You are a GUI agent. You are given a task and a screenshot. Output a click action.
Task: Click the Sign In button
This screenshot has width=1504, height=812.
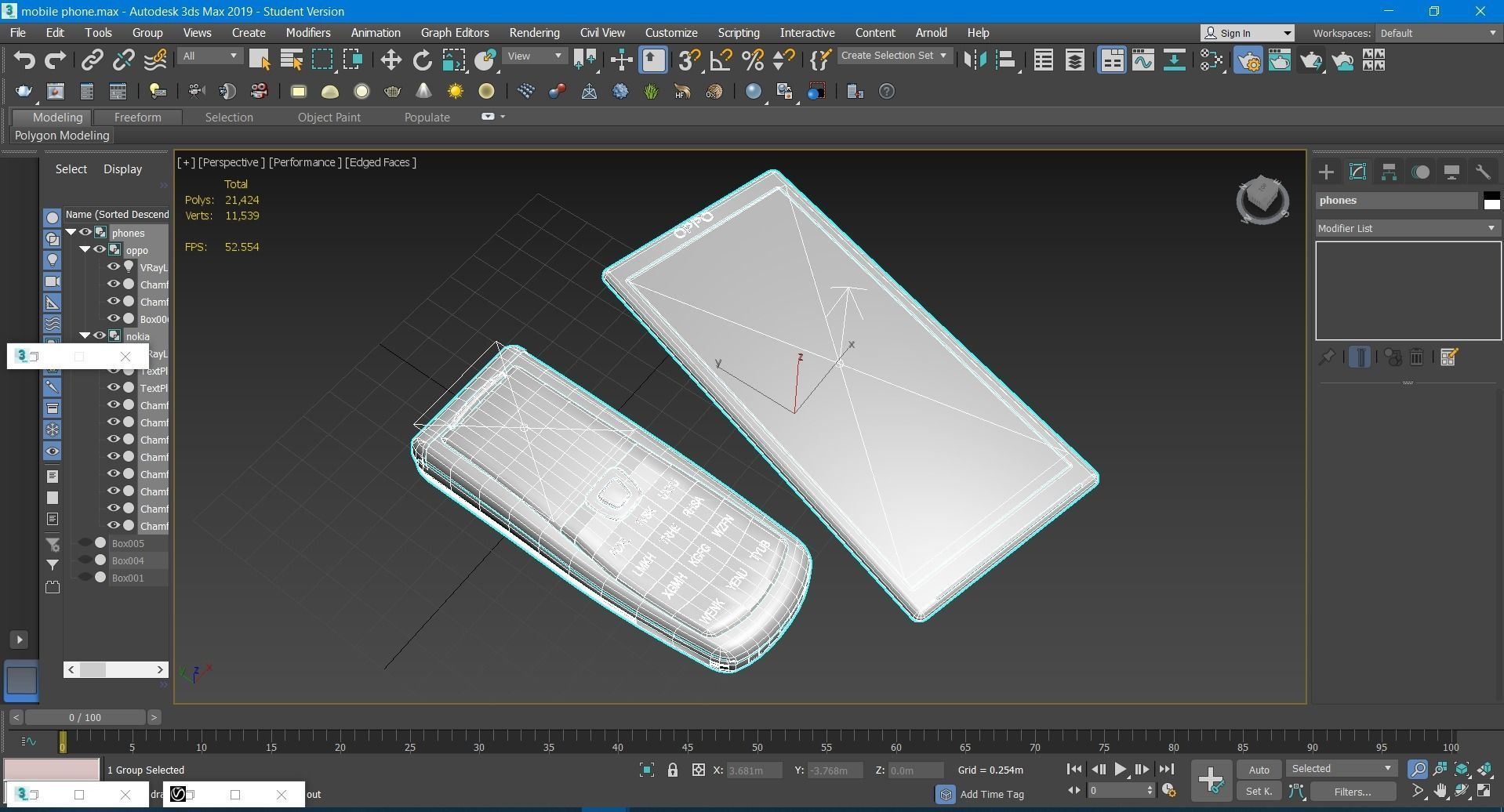[1247, 33]
